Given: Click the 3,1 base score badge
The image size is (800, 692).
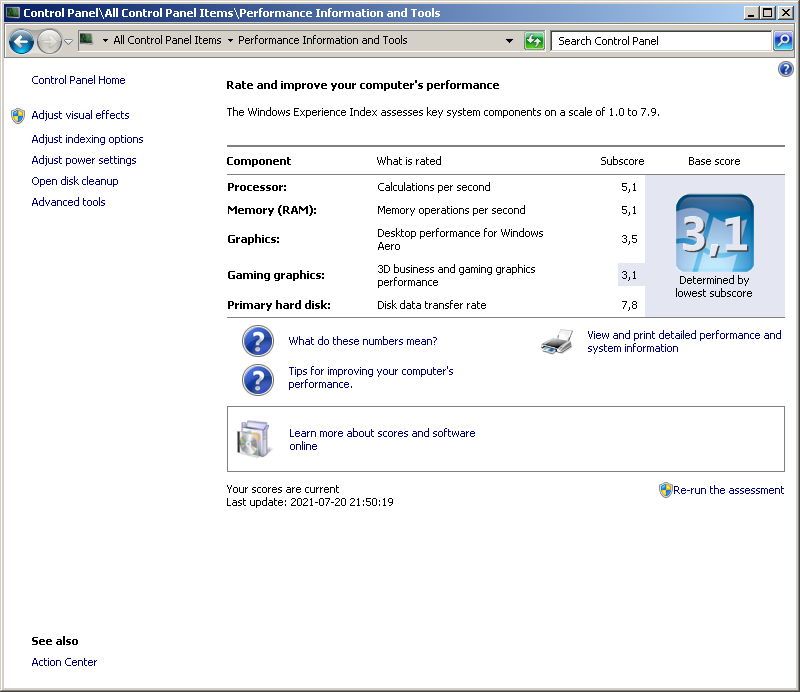Looking at the screenshot, I should point(714,233).
